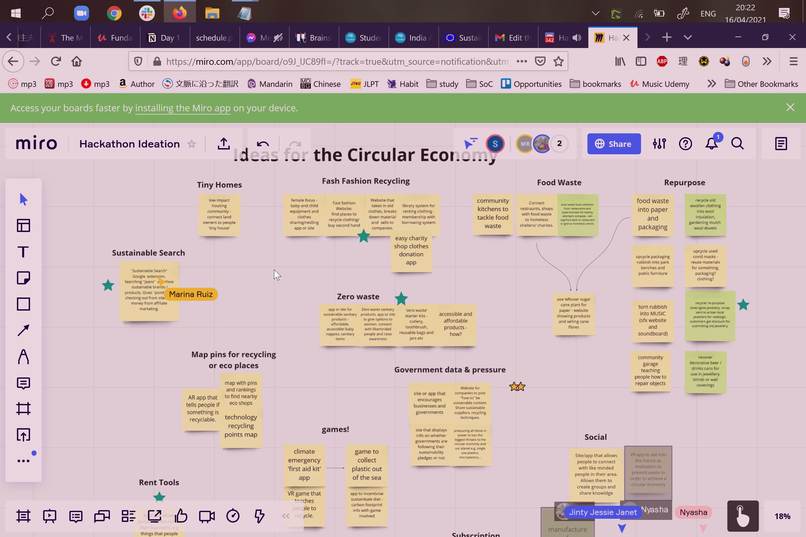Switch to the India browser tab
This screenshot has width=806, height=537.
(412, 38)
